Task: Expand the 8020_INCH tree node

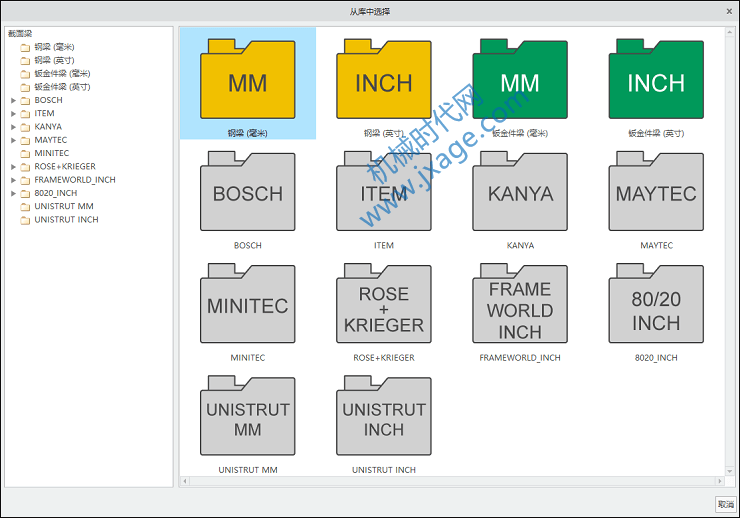Action: 13,193
